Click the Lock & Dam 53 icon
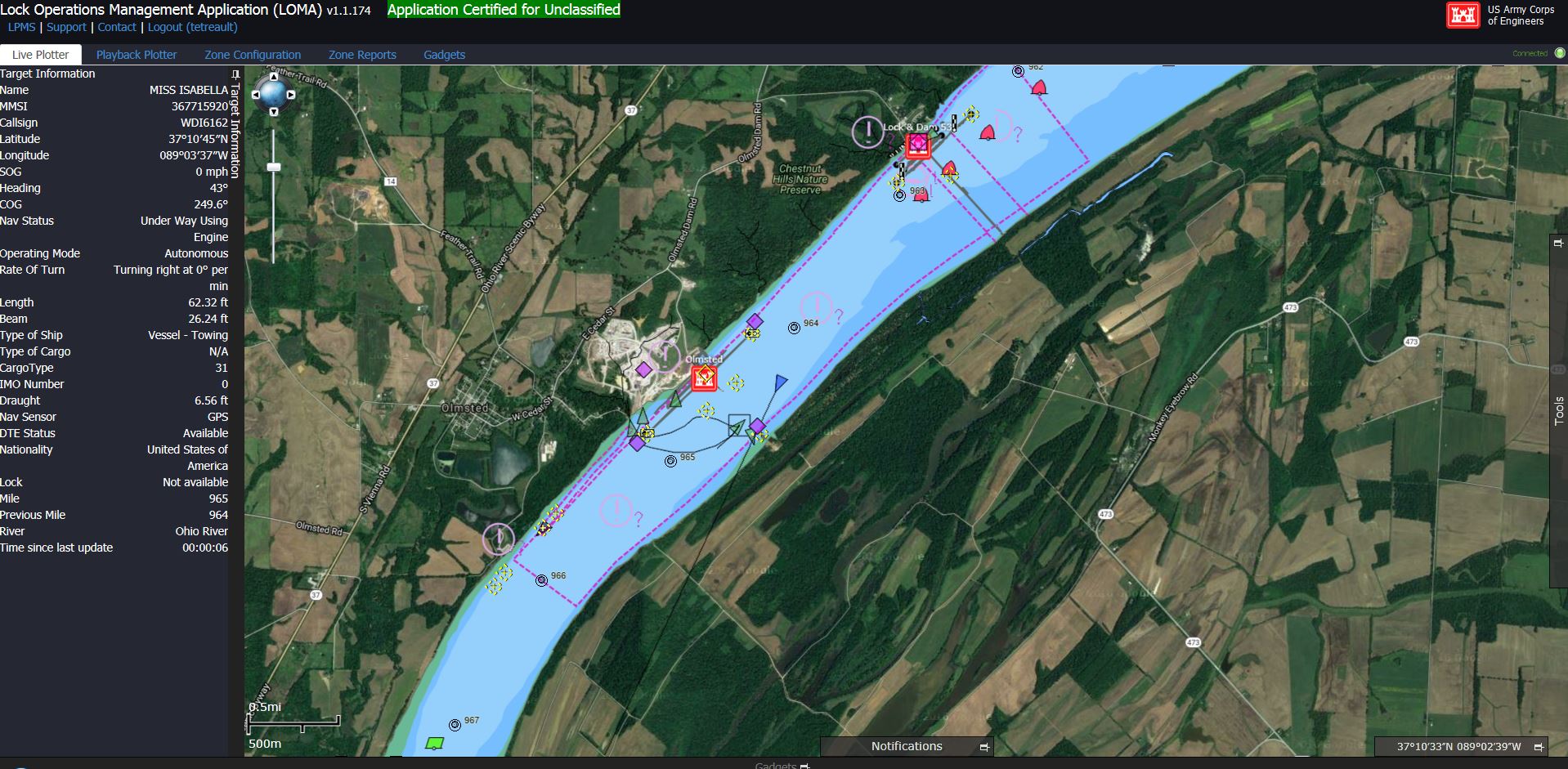 tap(917, 145)
